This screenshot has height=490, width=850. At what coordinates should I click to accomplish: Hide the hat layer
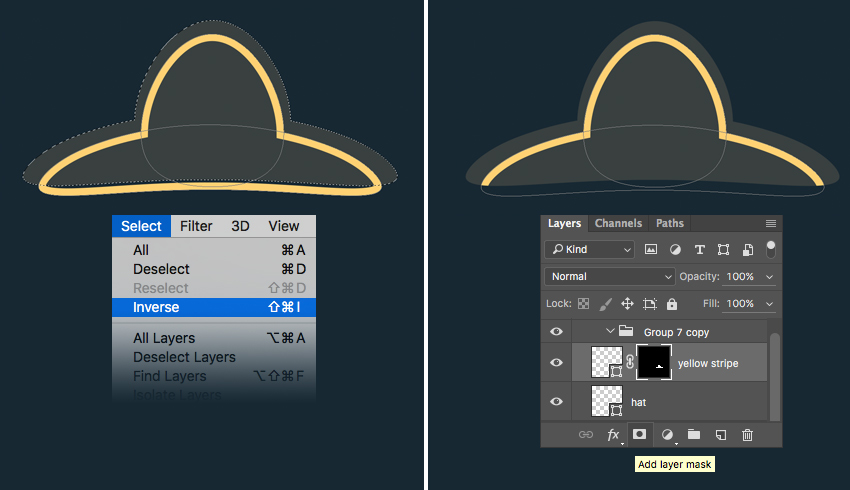point(556,401)
